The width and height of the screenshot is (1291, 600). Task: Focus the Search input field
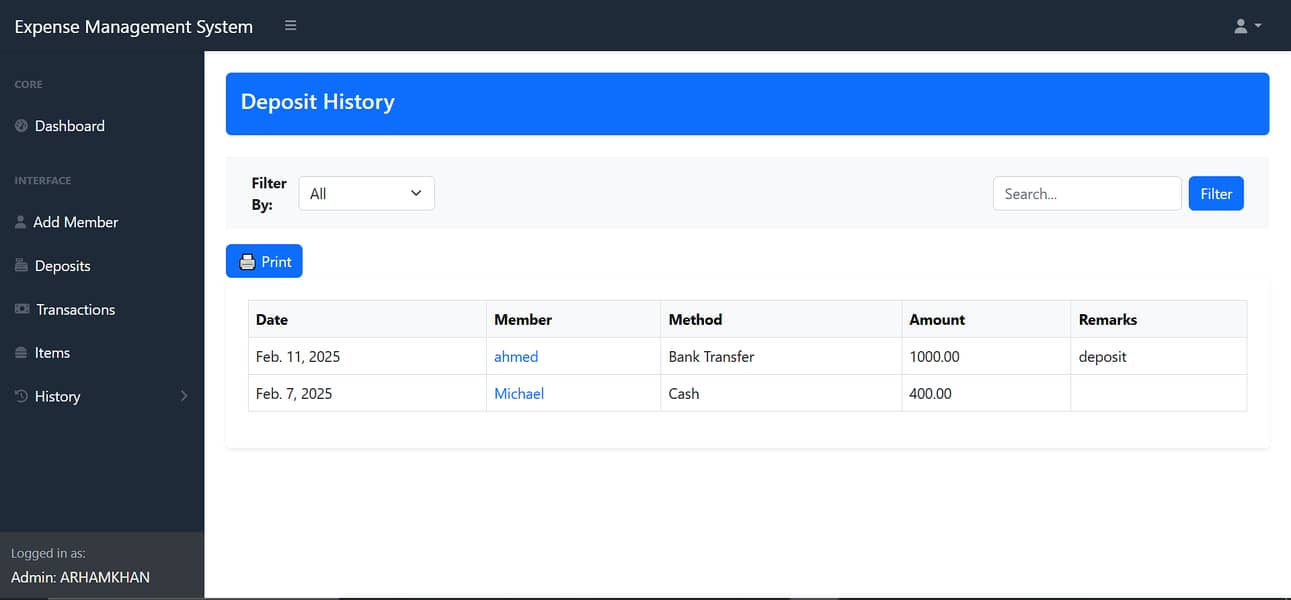[1087, 194]
